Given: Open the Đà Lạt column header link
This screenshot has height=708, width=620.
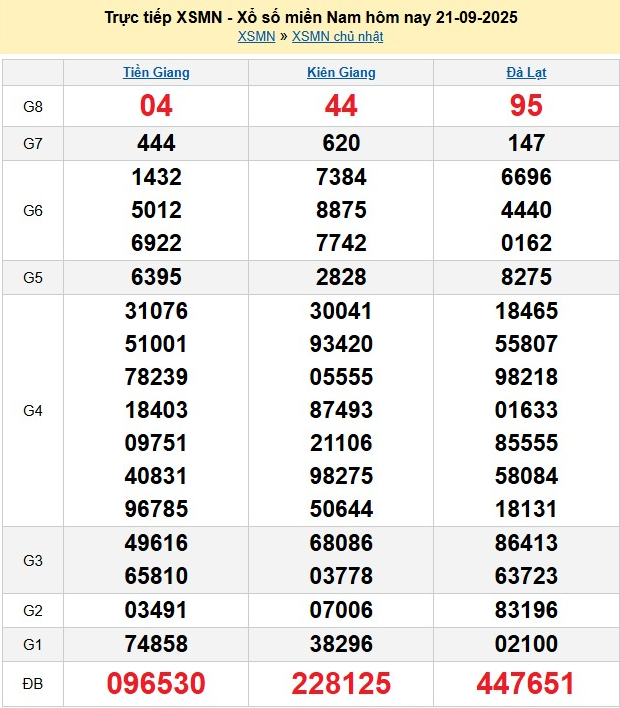Looking at the screenshot, I should (526, 73).
